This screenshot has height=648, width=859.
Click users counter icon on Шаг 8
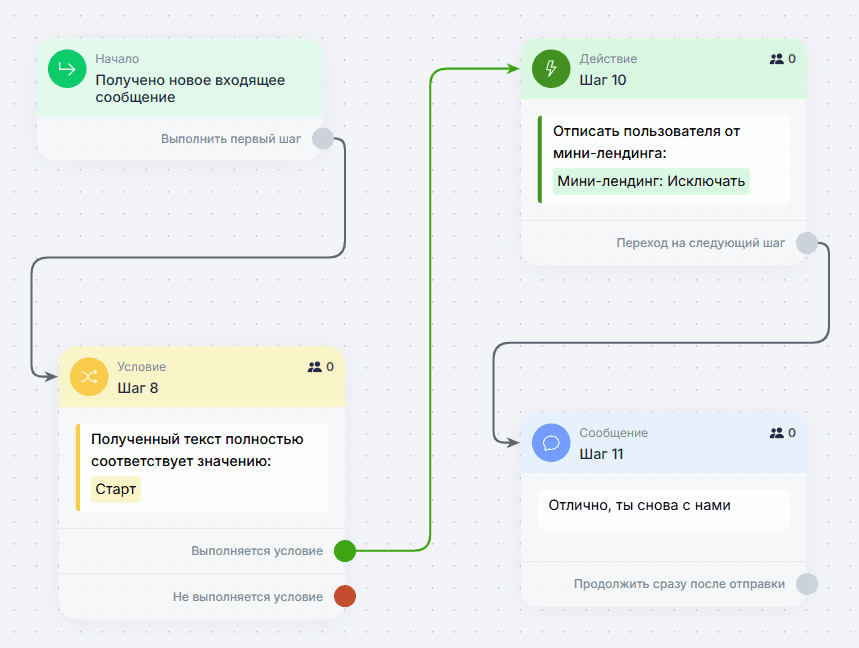tap(314, 367)
